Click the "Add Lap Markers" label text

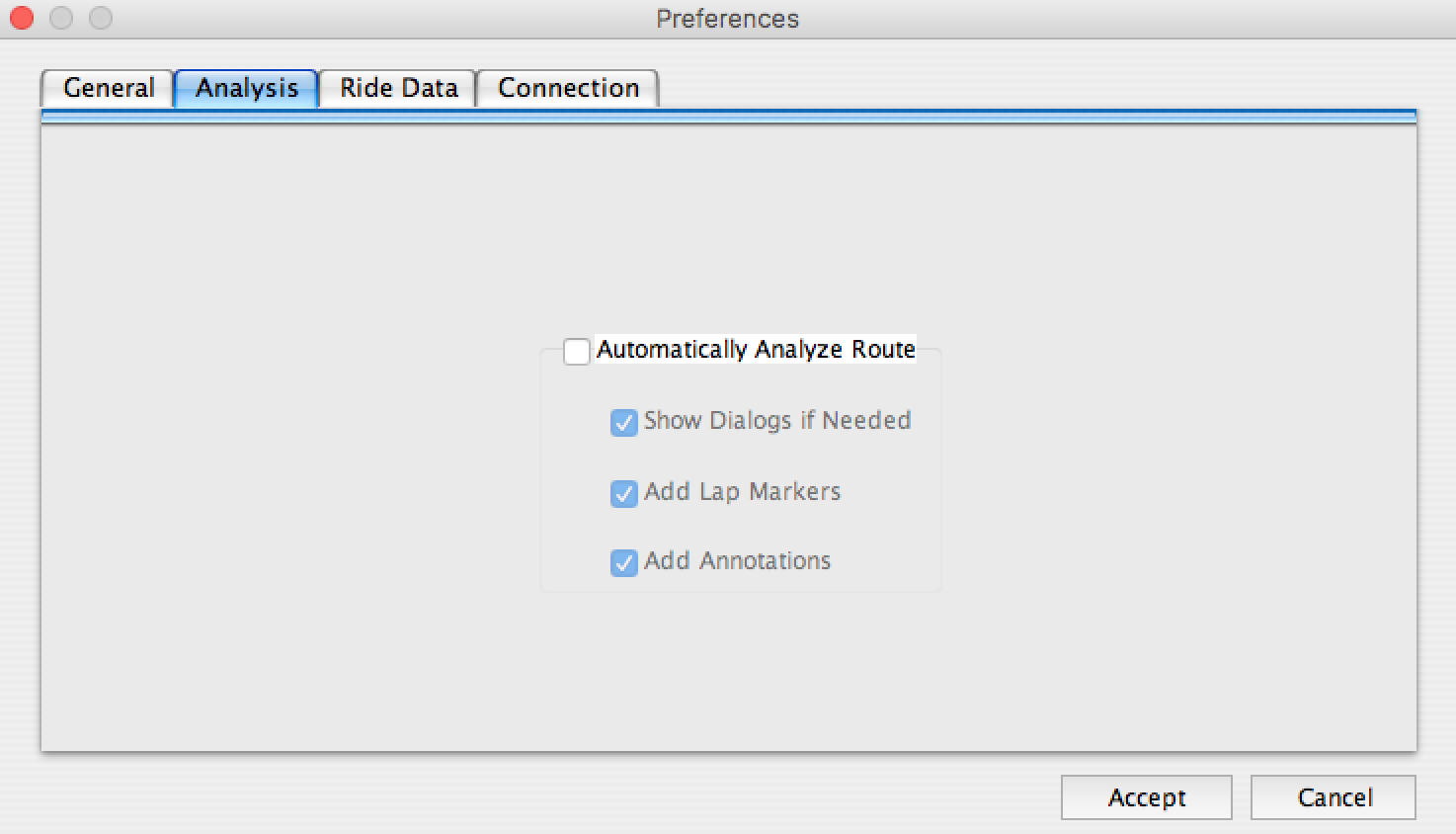[x=742, y=491]
